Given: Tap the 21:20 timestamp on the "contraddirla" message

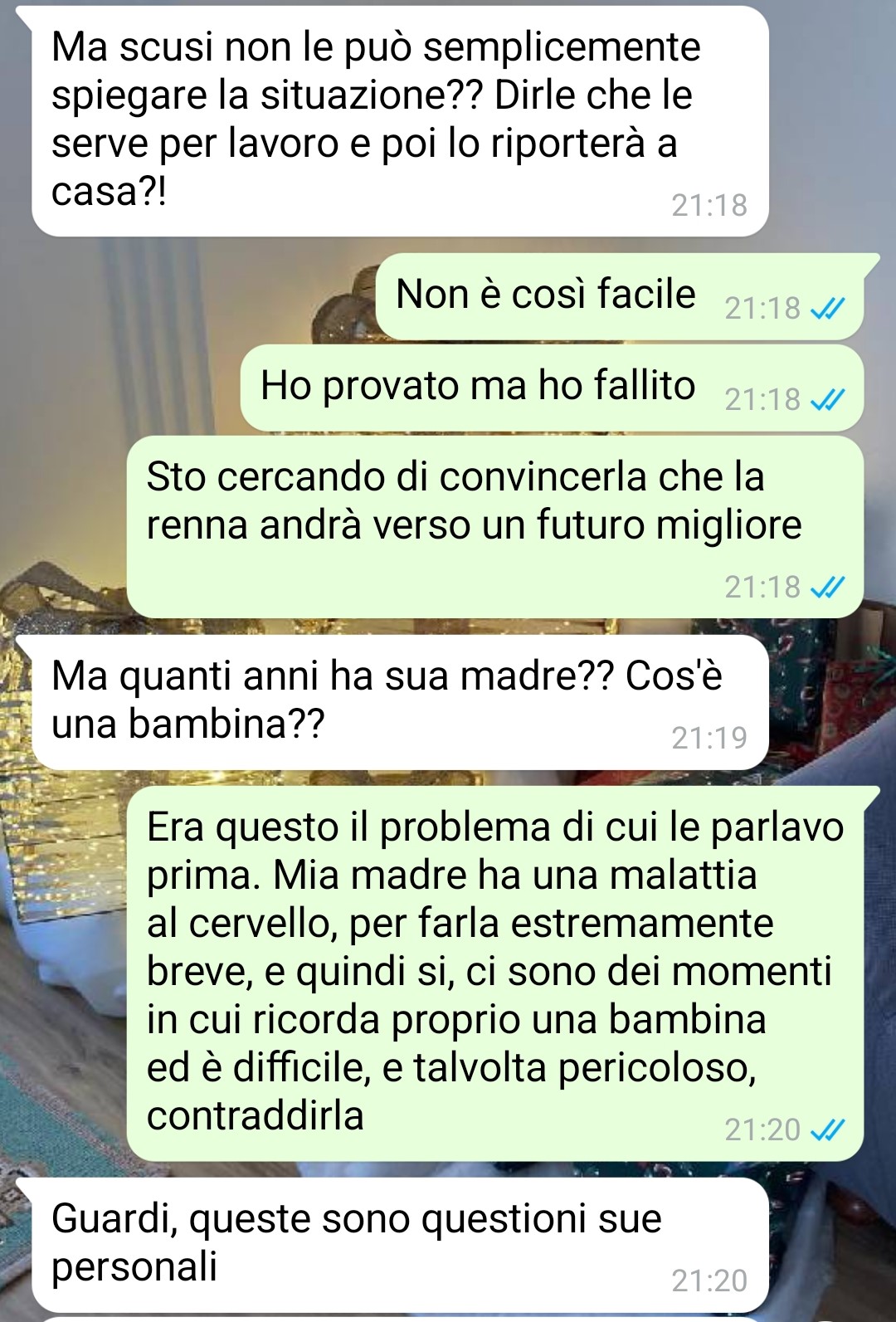Looking at the screenshot, I should (x=762, y=1129).
